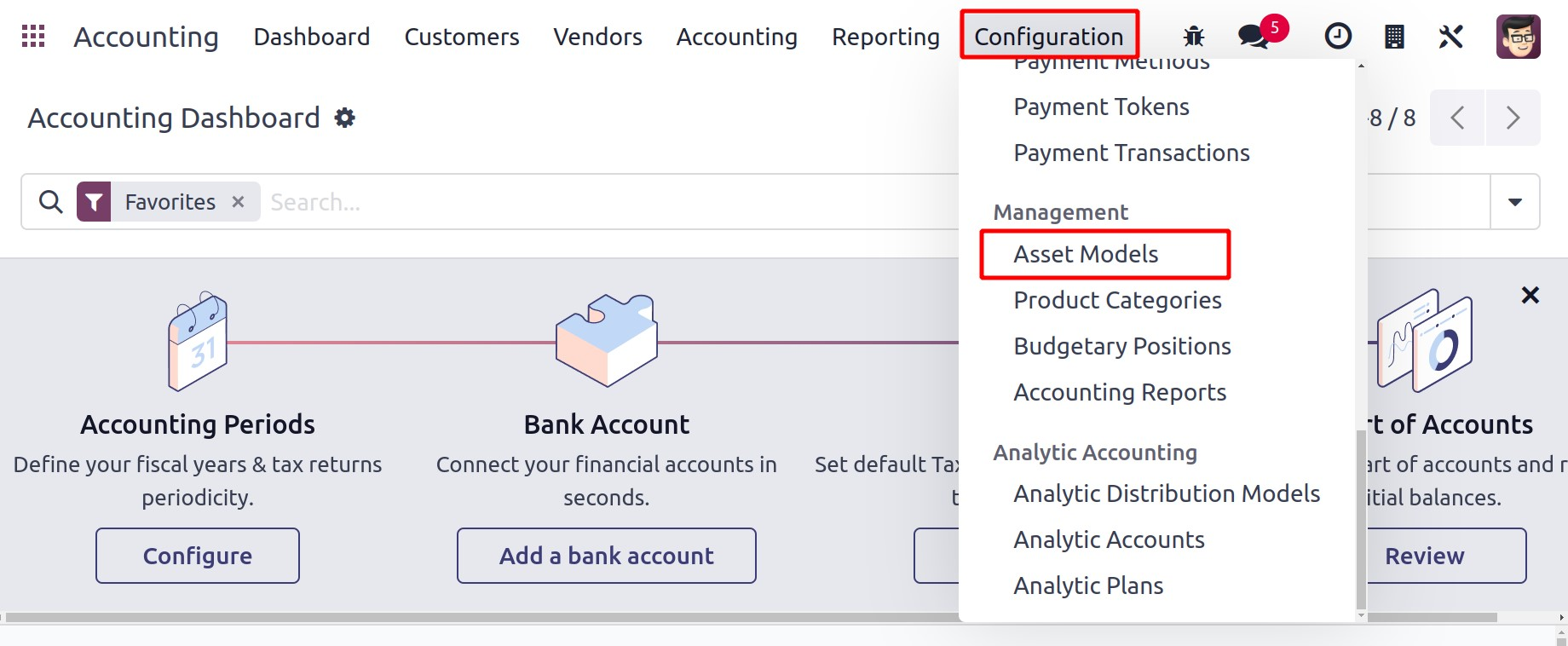Click the Configure button for Accounting Periods
Viewport: 1568px width, 646px height.
click(x=198, y=556)
